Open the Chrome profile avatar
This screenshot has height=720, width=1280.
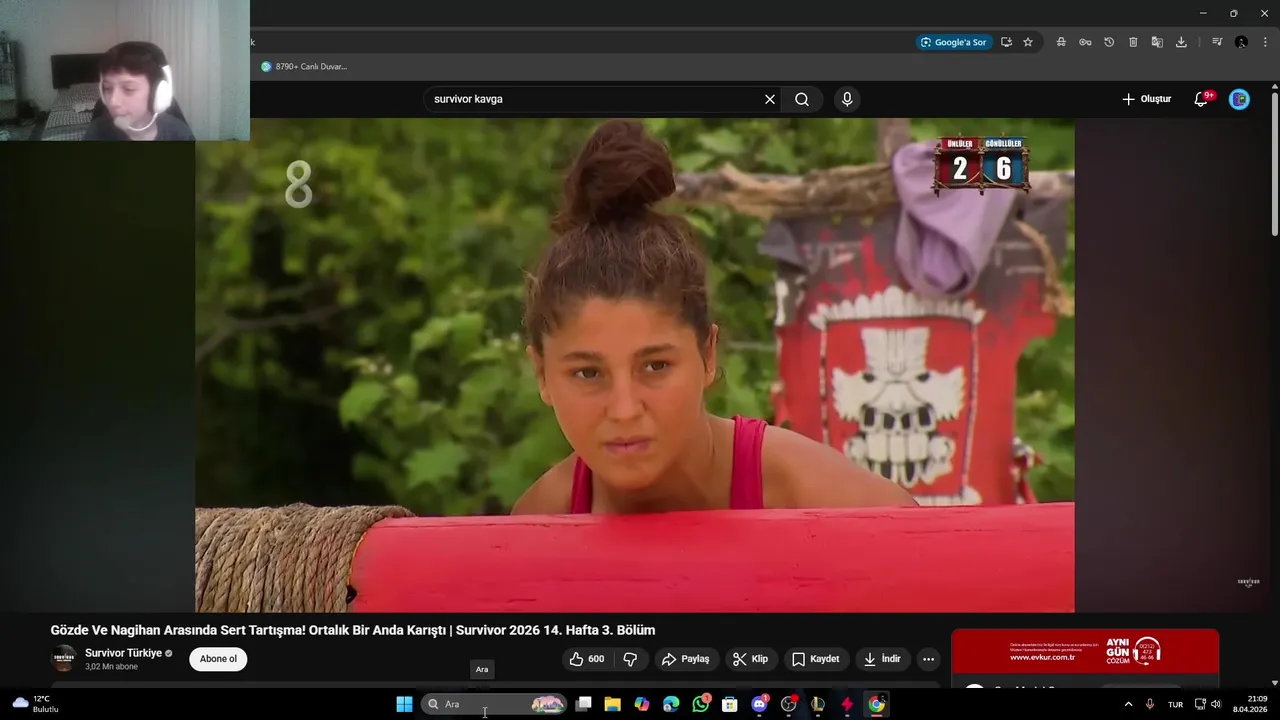(1241, 42)
